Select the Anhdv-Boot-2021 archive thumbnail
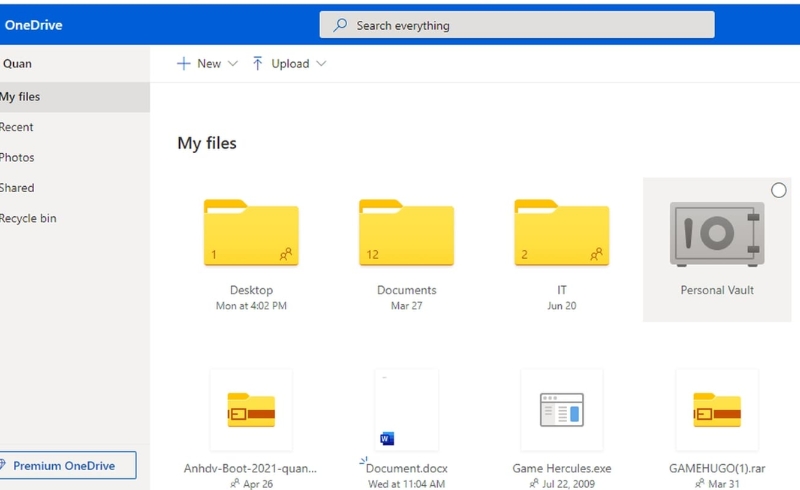The width and height of the screenshot is (800, 490). [x=251, y=410]
